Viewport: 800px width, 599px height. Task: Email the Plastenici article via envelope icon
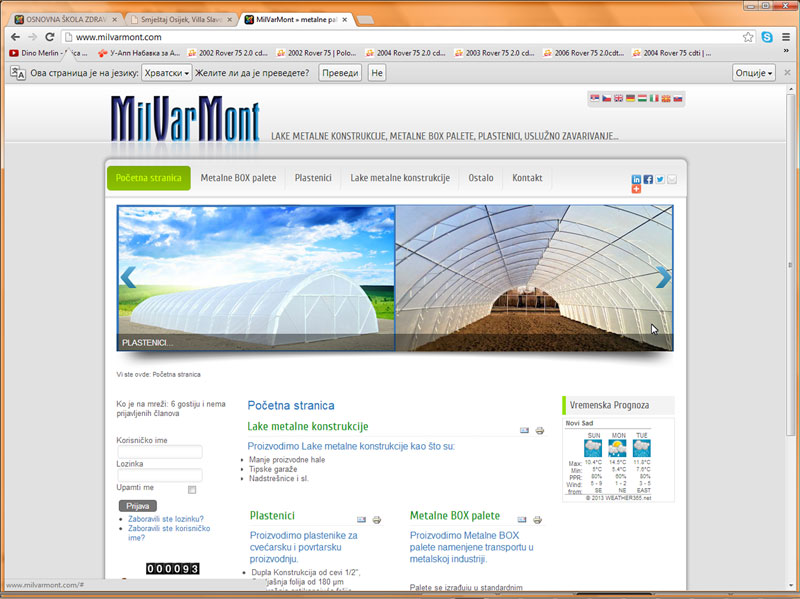[x=362, y=520]
